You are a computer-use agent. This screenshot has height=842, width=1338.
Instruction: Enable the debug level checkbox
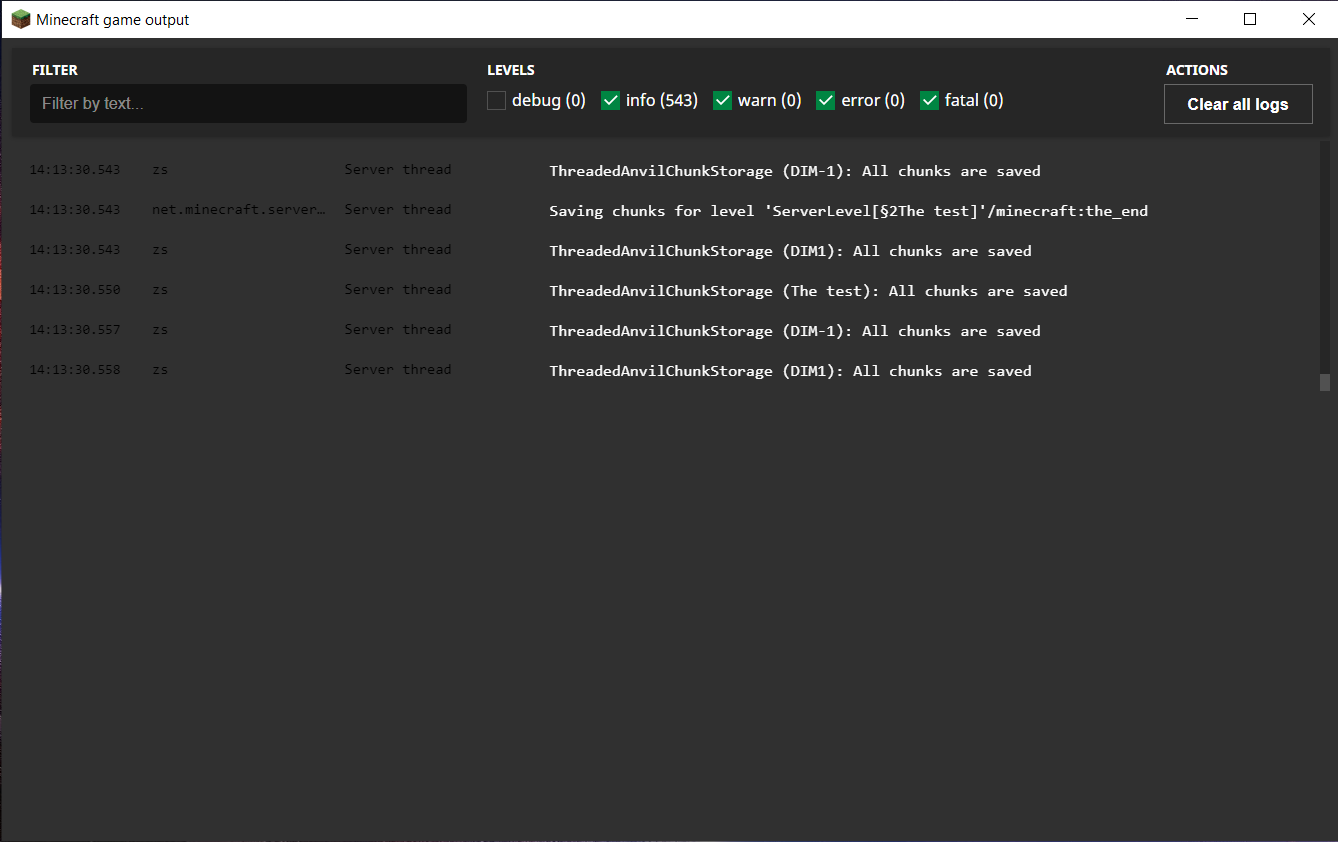coord(497,100)
